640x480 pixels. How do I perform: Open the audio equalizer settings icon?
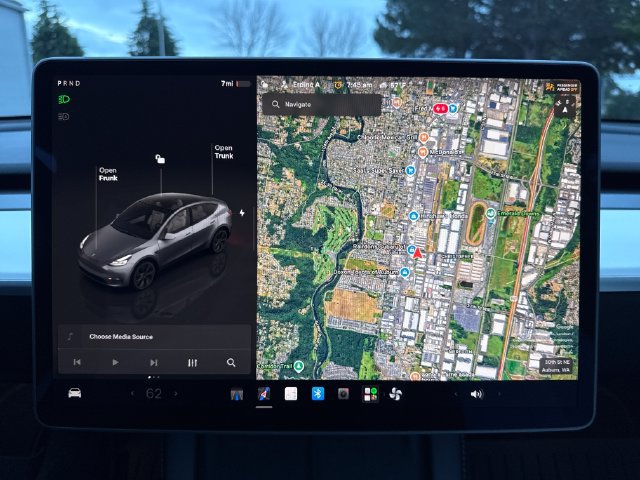tap(192, 362)
